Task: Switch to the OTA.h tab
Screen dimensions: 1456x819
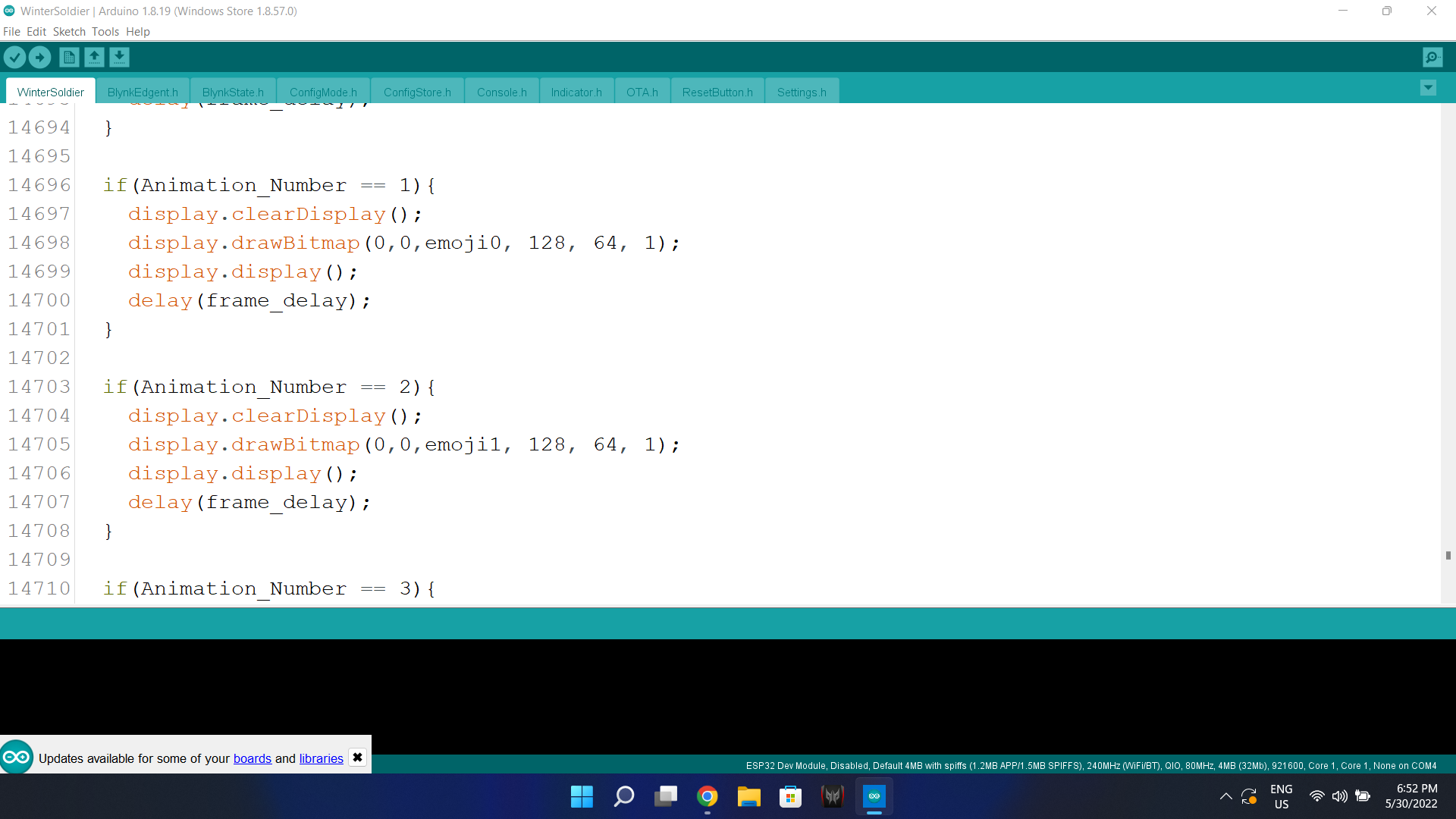Action: 642,92
